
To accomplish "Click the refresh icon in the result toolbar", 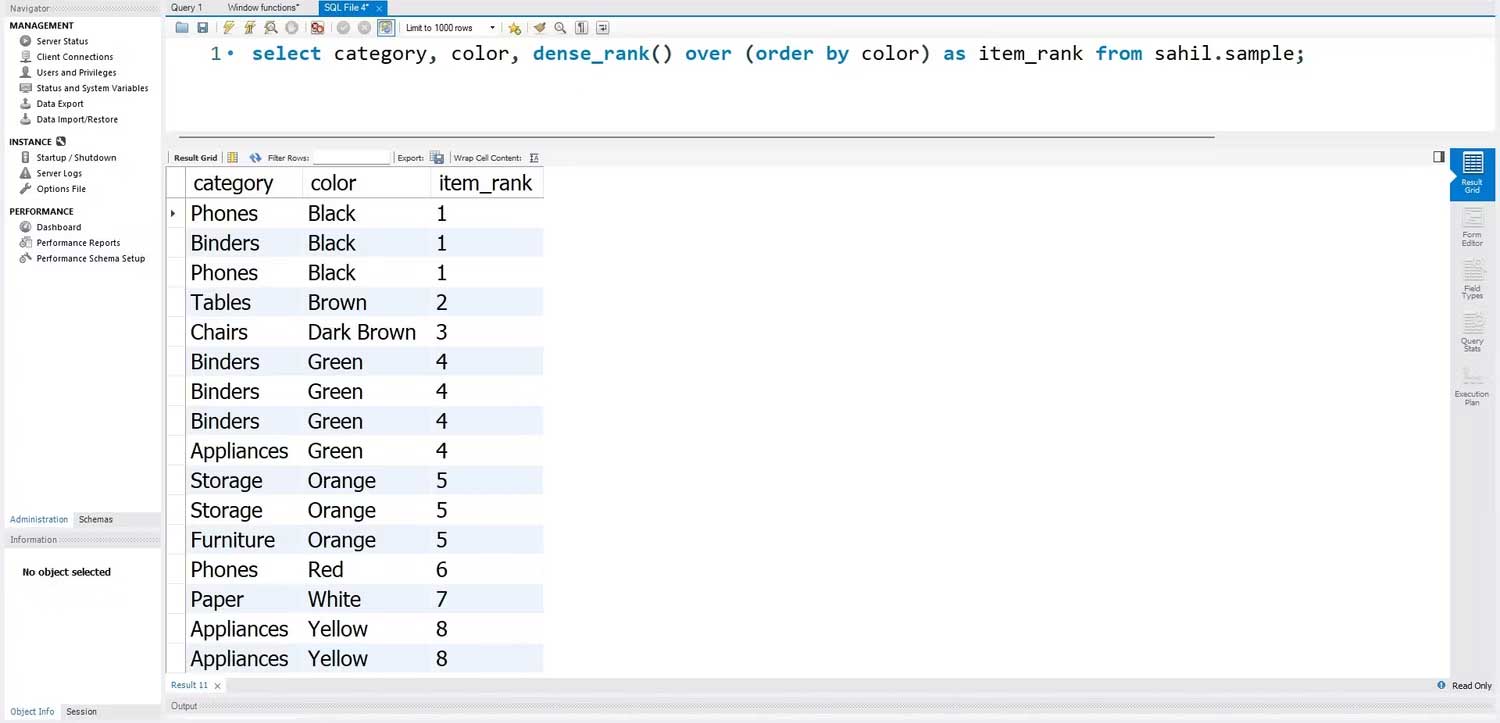I will pos(255,158).
